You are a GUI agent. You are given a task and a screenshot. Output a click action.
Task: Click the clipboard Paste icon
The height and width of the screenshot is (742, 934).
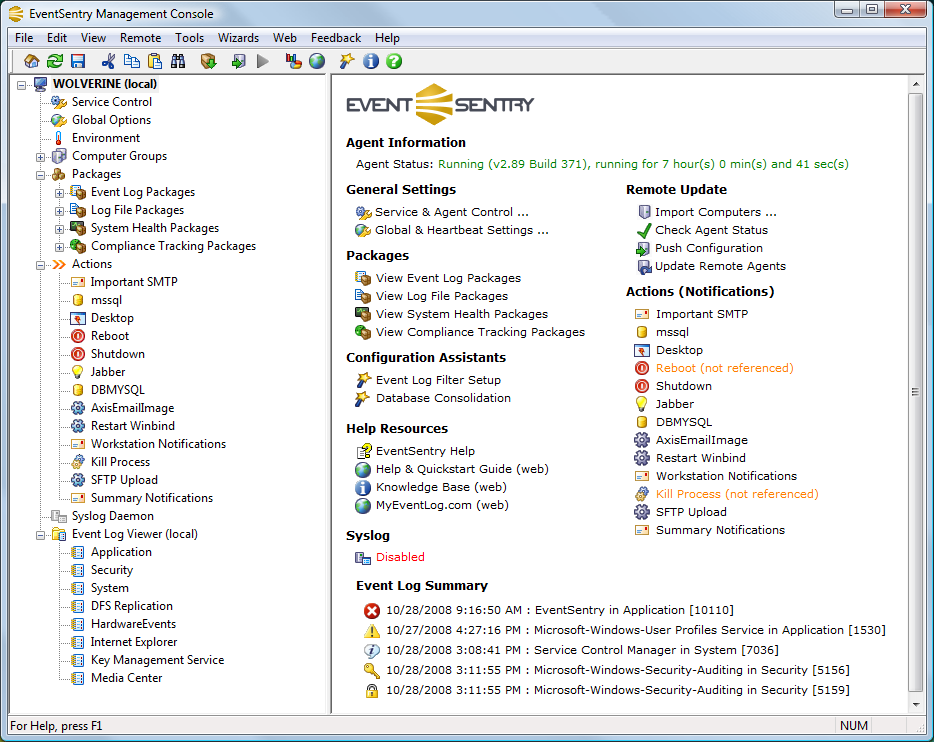[x=155, y=61]
